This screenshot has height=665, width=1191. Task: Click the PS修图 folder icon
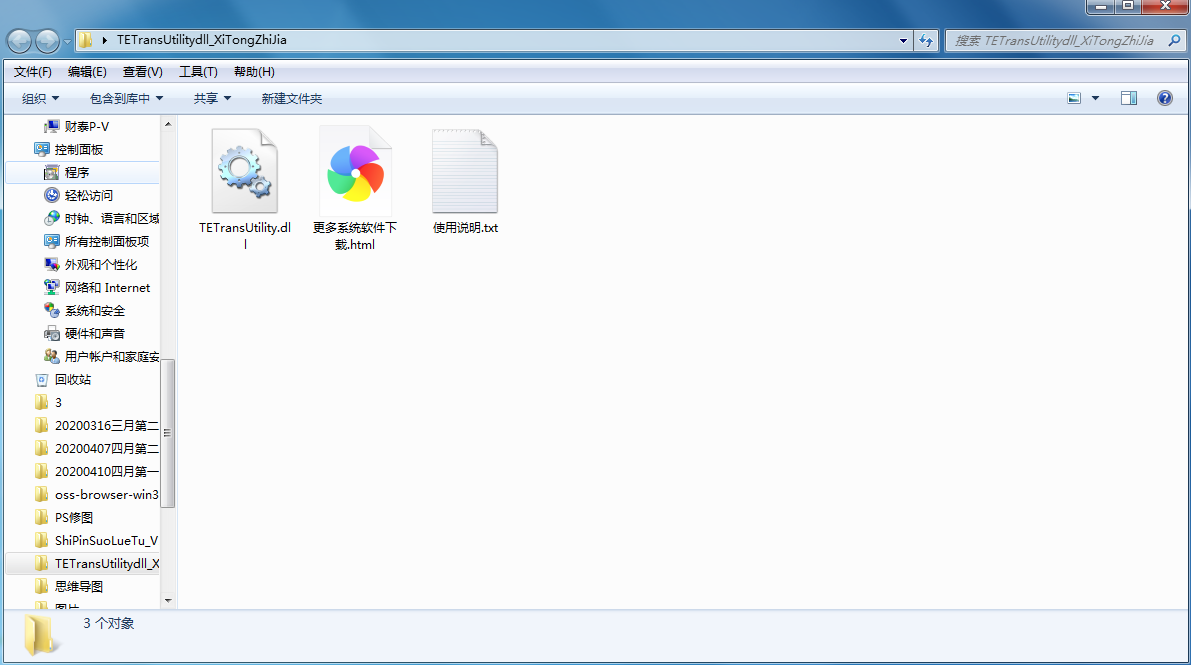(42, 518)
